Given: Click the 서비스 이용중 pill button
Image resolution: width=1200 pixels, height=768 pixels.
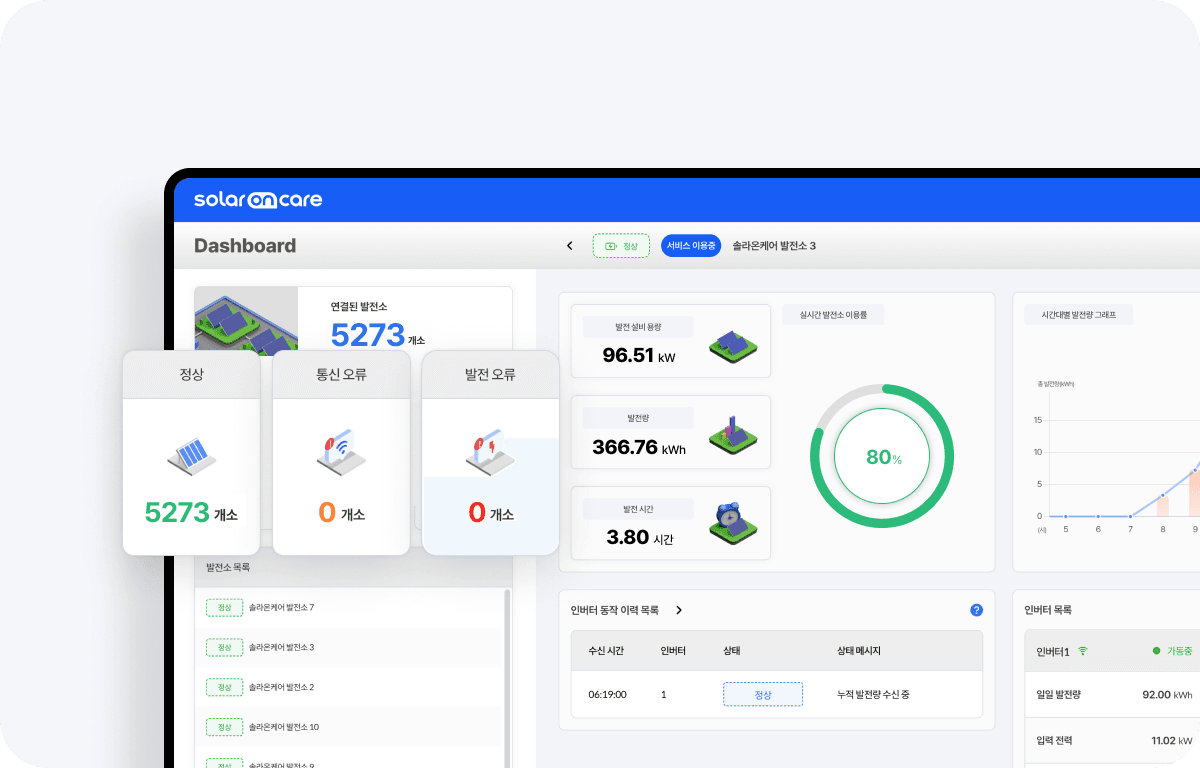Looking at the screenshot, I should click(x=691, y=246).
